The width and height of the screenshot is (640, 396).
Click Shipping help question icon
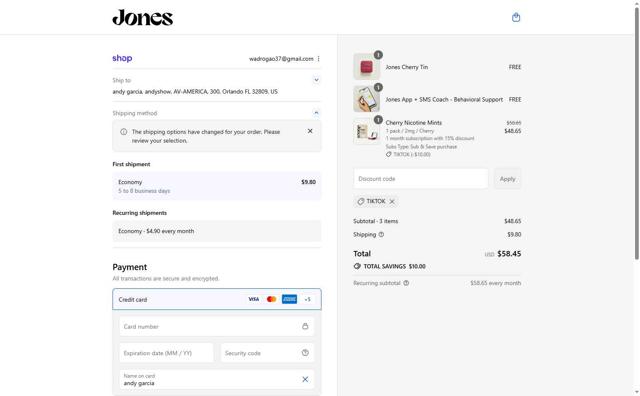[x=381, y=235]
